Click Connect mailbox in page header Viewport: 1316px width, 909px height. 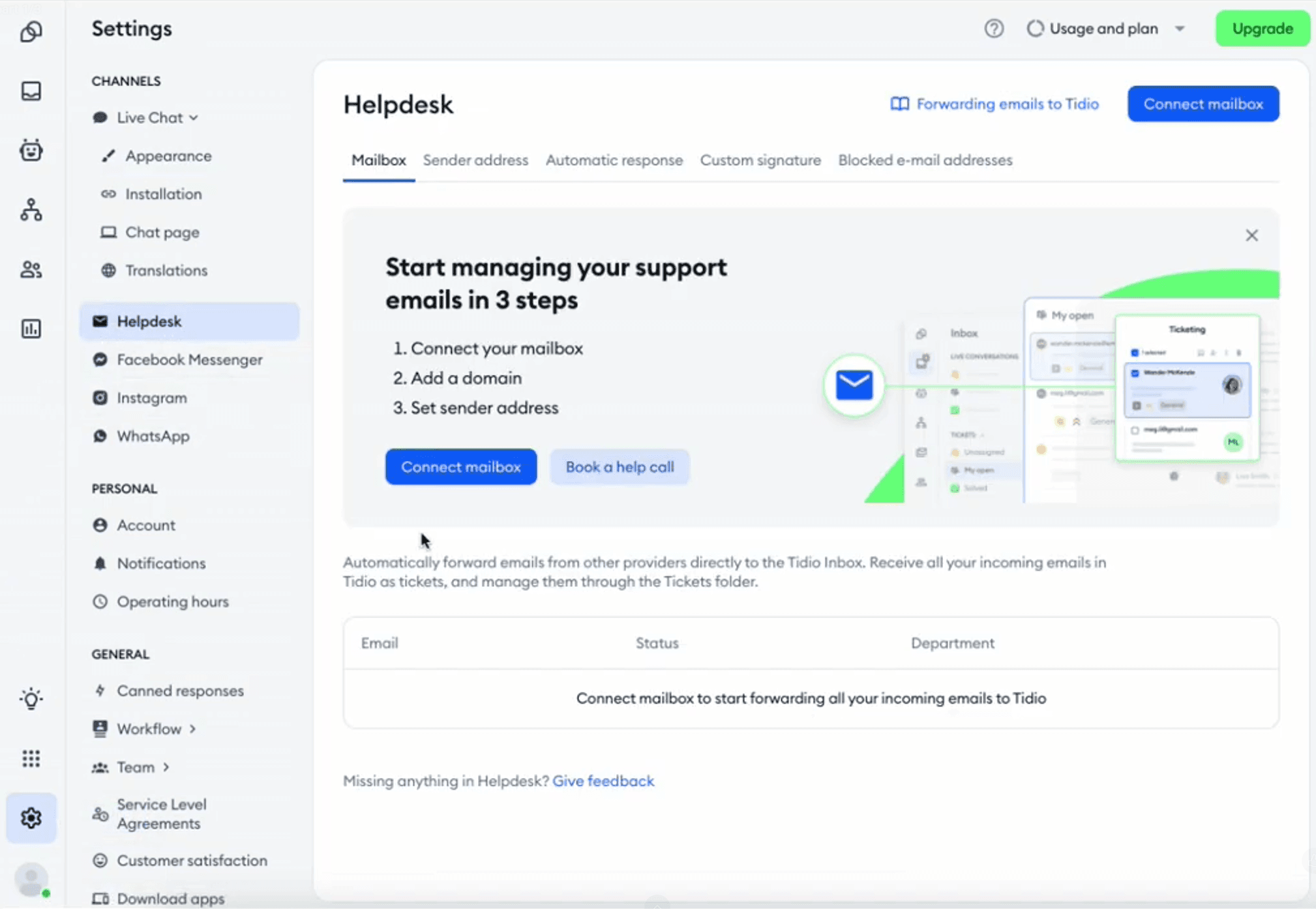(1203, 104)
